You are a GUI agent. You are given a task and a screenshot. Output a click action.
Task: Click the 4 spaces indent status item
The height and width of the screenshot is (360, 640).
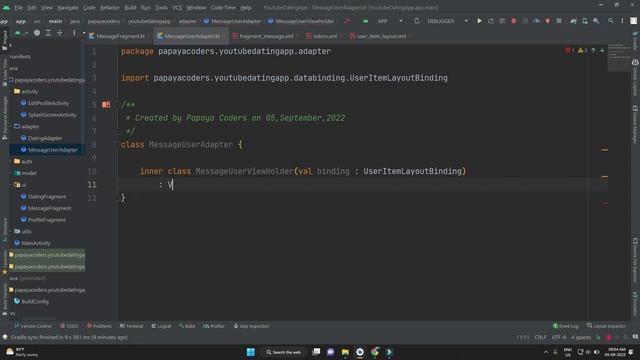coord(581,337)
